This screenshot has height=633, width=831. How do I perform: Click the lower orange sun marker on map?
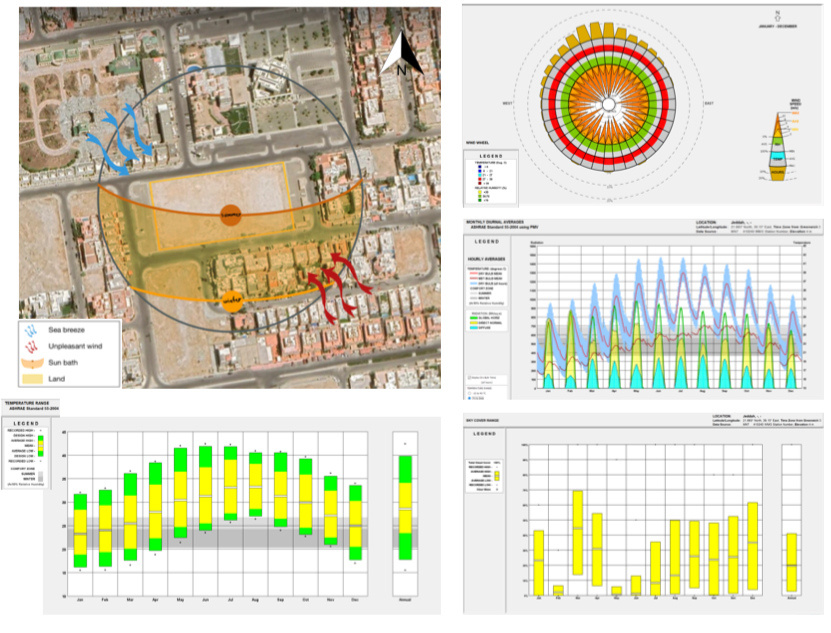[x=231, y=298]
